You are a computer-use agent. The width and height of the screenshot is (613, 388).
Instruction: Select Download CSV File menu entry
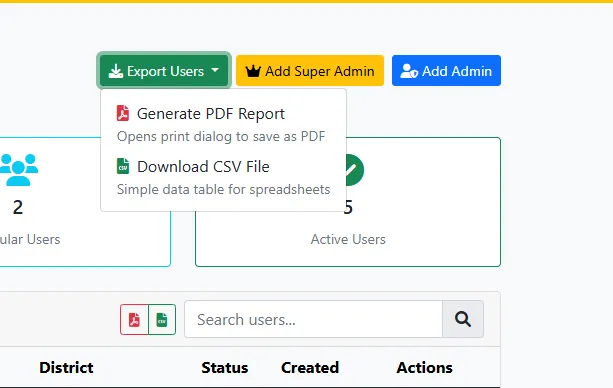click(x=223, y=178)
